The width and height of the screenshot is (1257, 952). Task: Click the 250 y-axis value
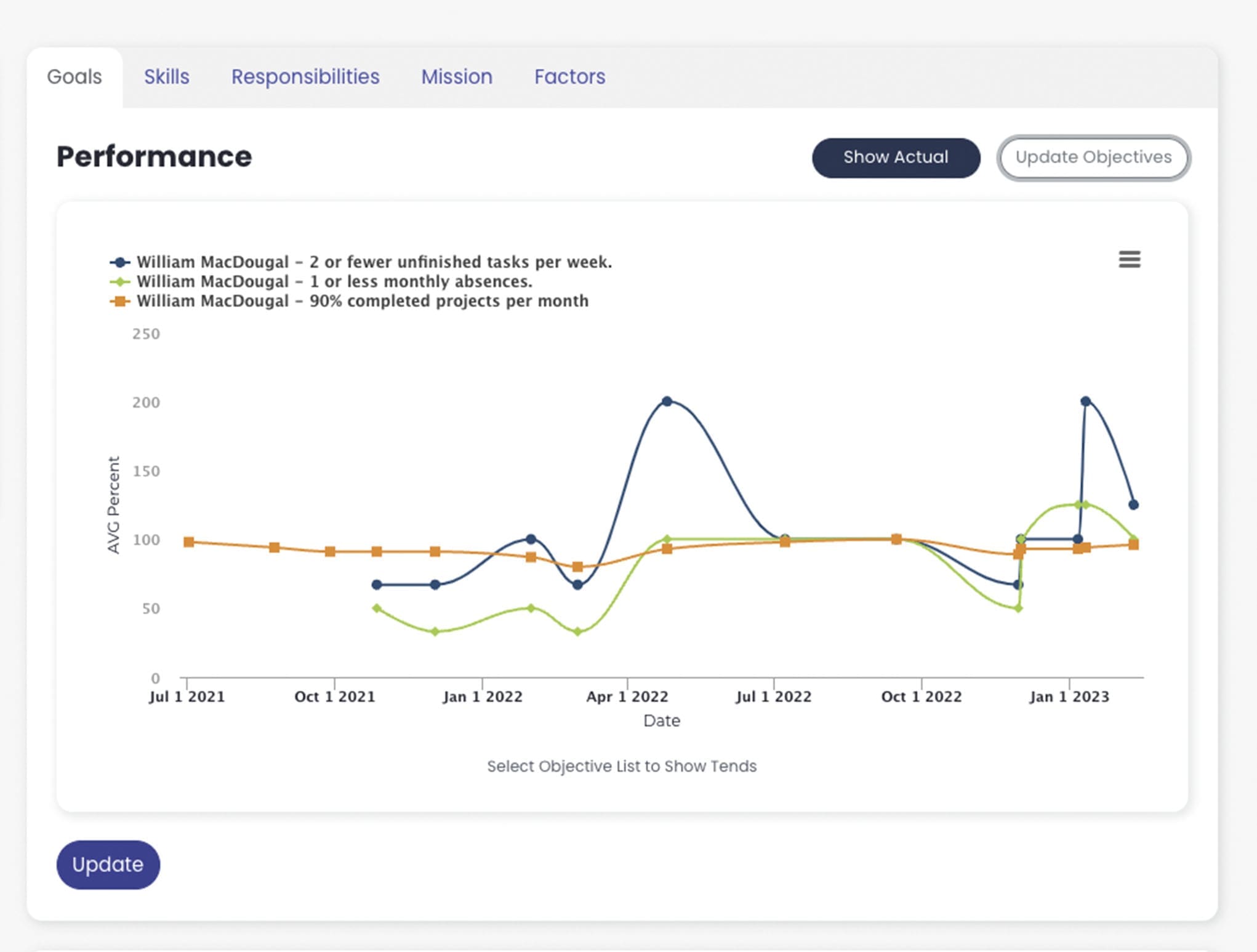tap(146, 334)
